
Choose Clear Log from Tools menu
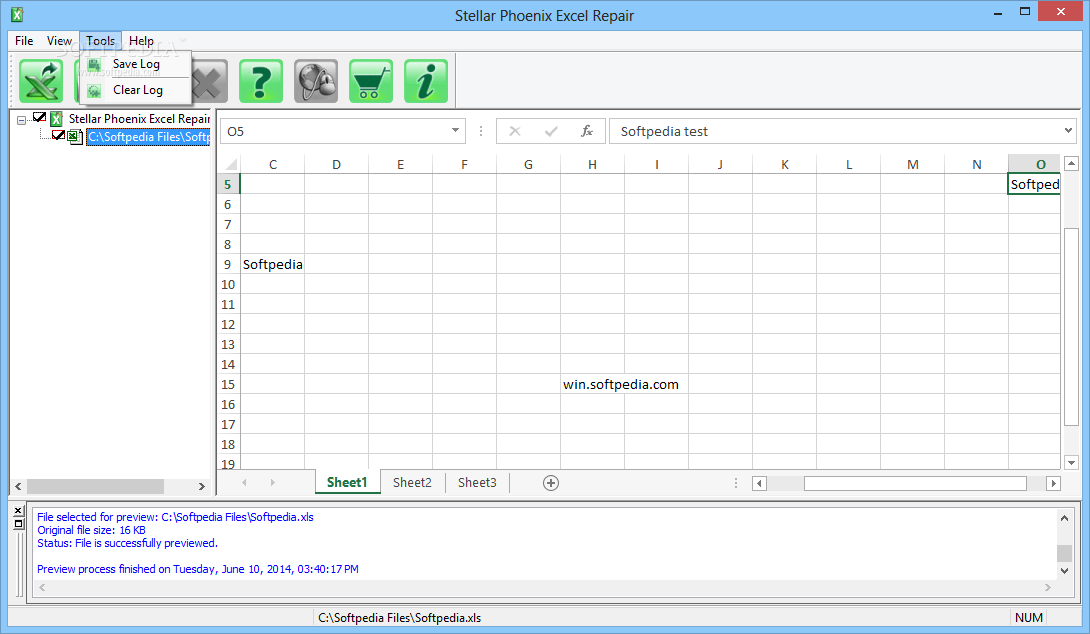point(136,90)
